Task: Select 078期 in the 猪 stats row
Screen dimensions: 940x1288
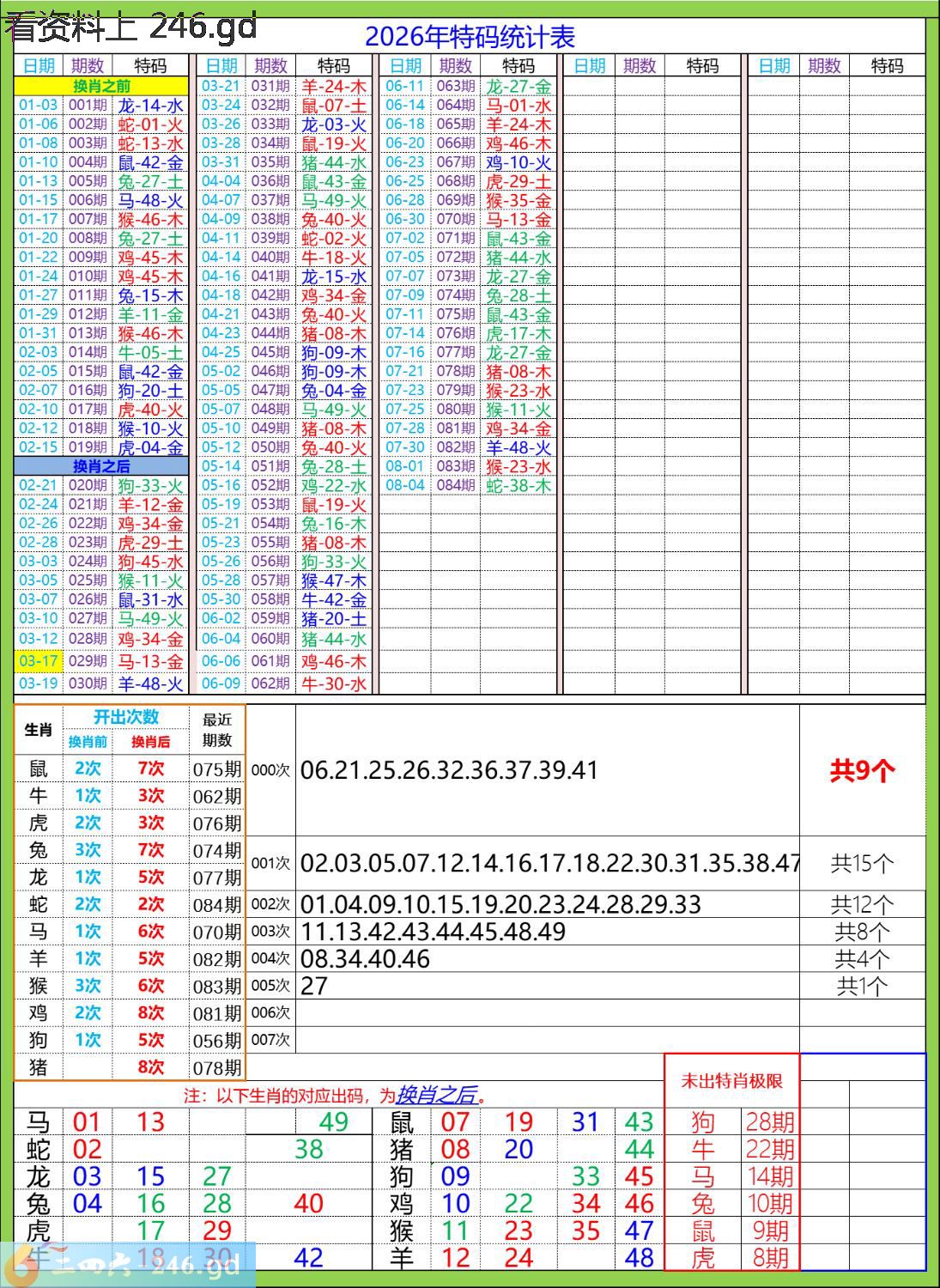Action: [217, 1067]
